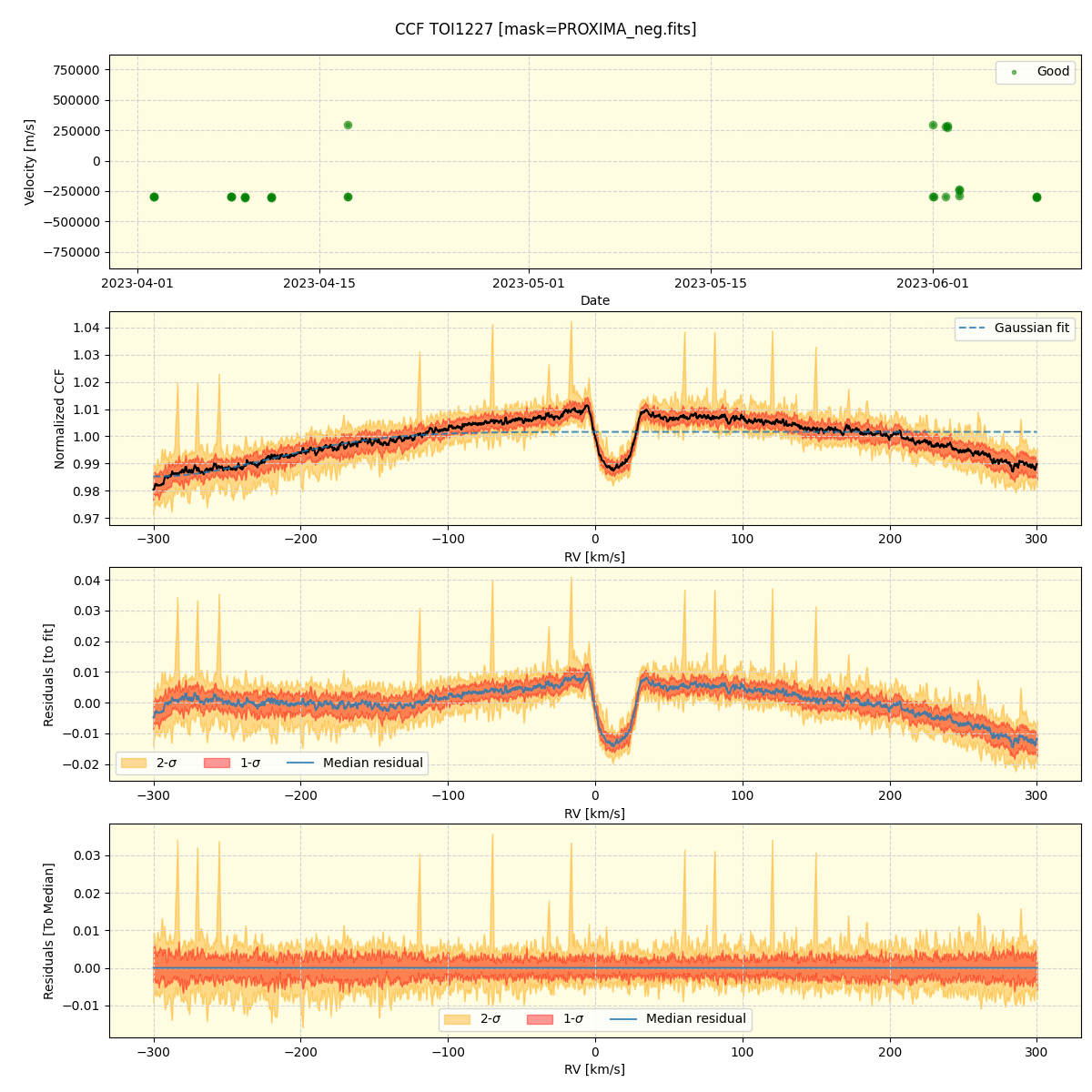Click the '2023-05-01' date tick label
Screen dimensions: 1092x1092
(529, 283)
